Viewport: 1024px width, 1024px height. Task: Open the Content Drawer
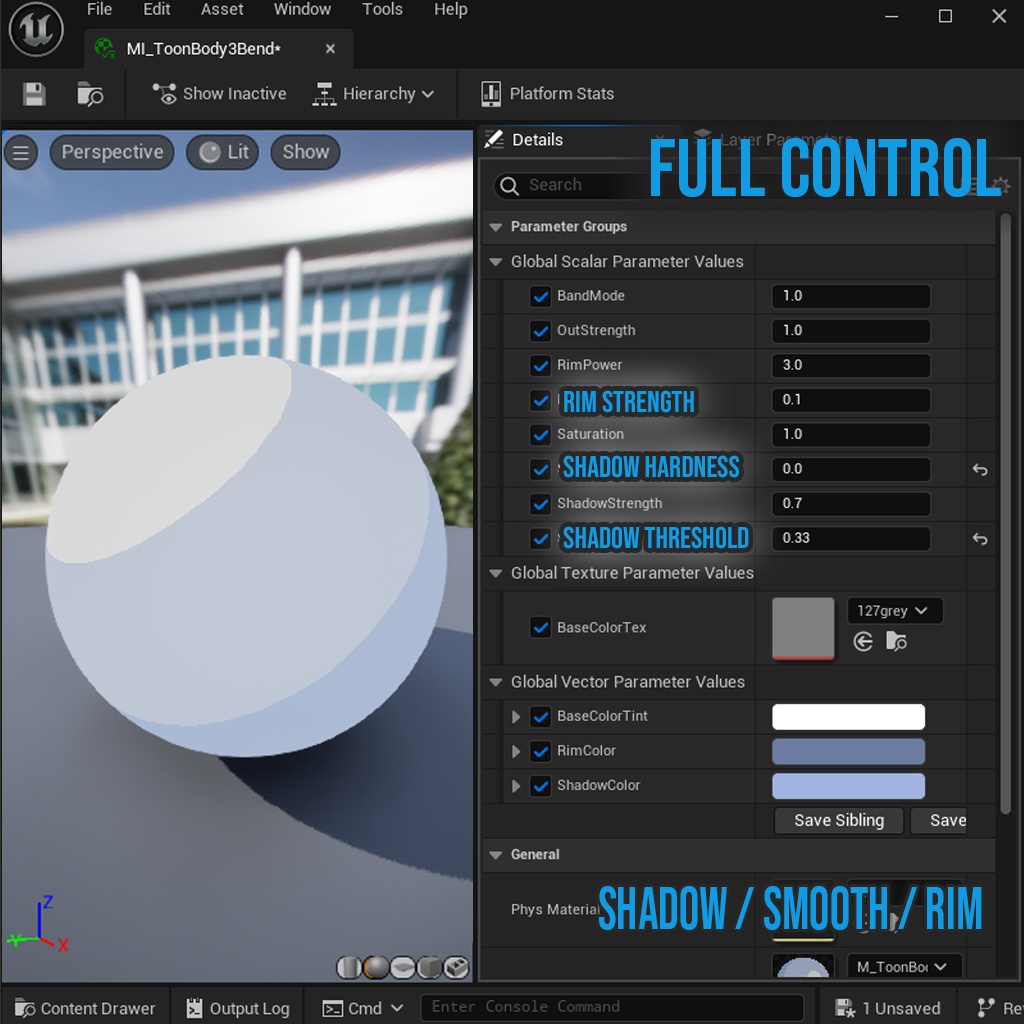pos(85,1007)
